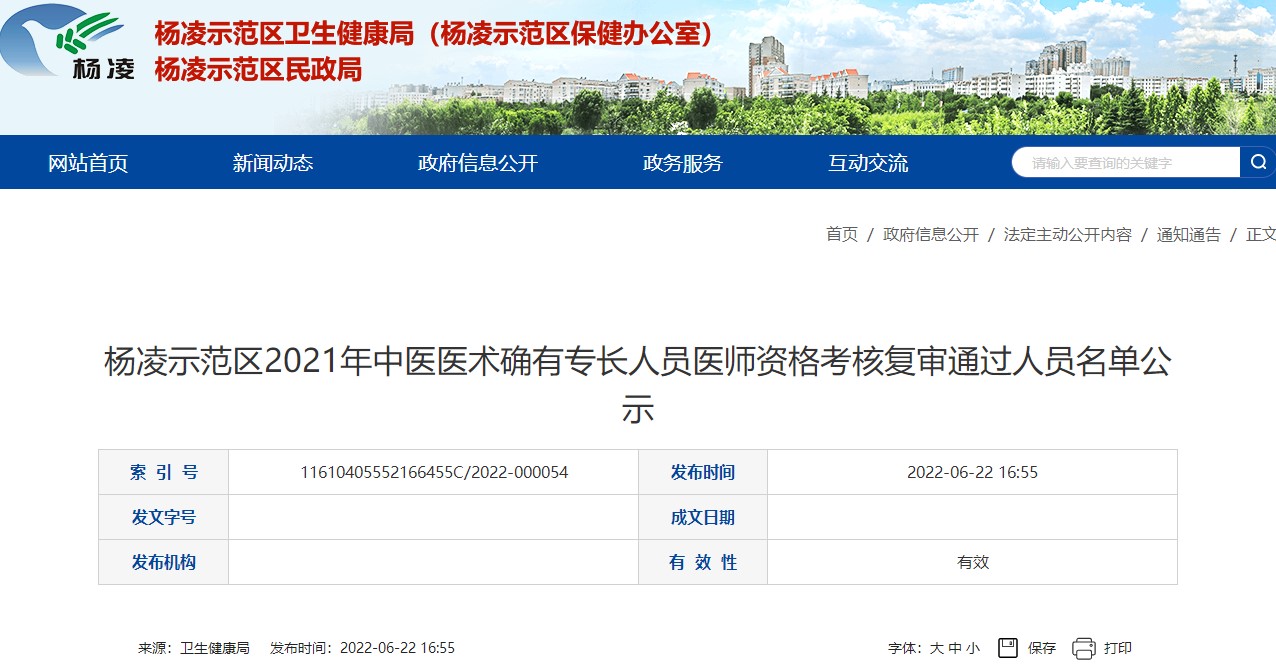Open the 新闻动态 menu item
1276x665 pixels.
[x=273, y=163]
